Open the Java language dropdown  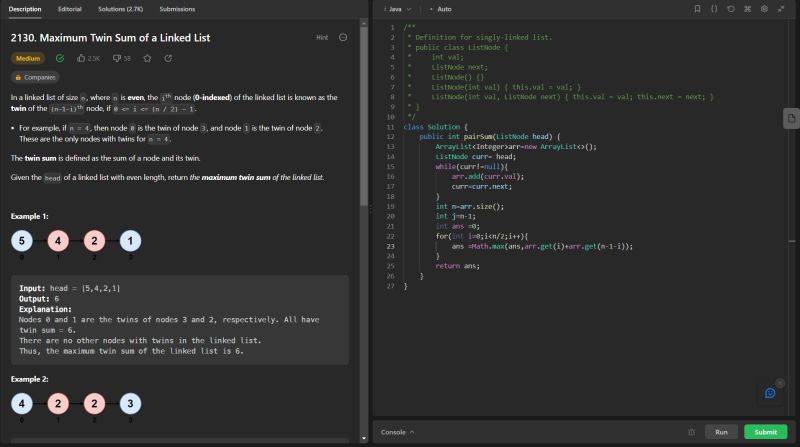tap(399, 9)
